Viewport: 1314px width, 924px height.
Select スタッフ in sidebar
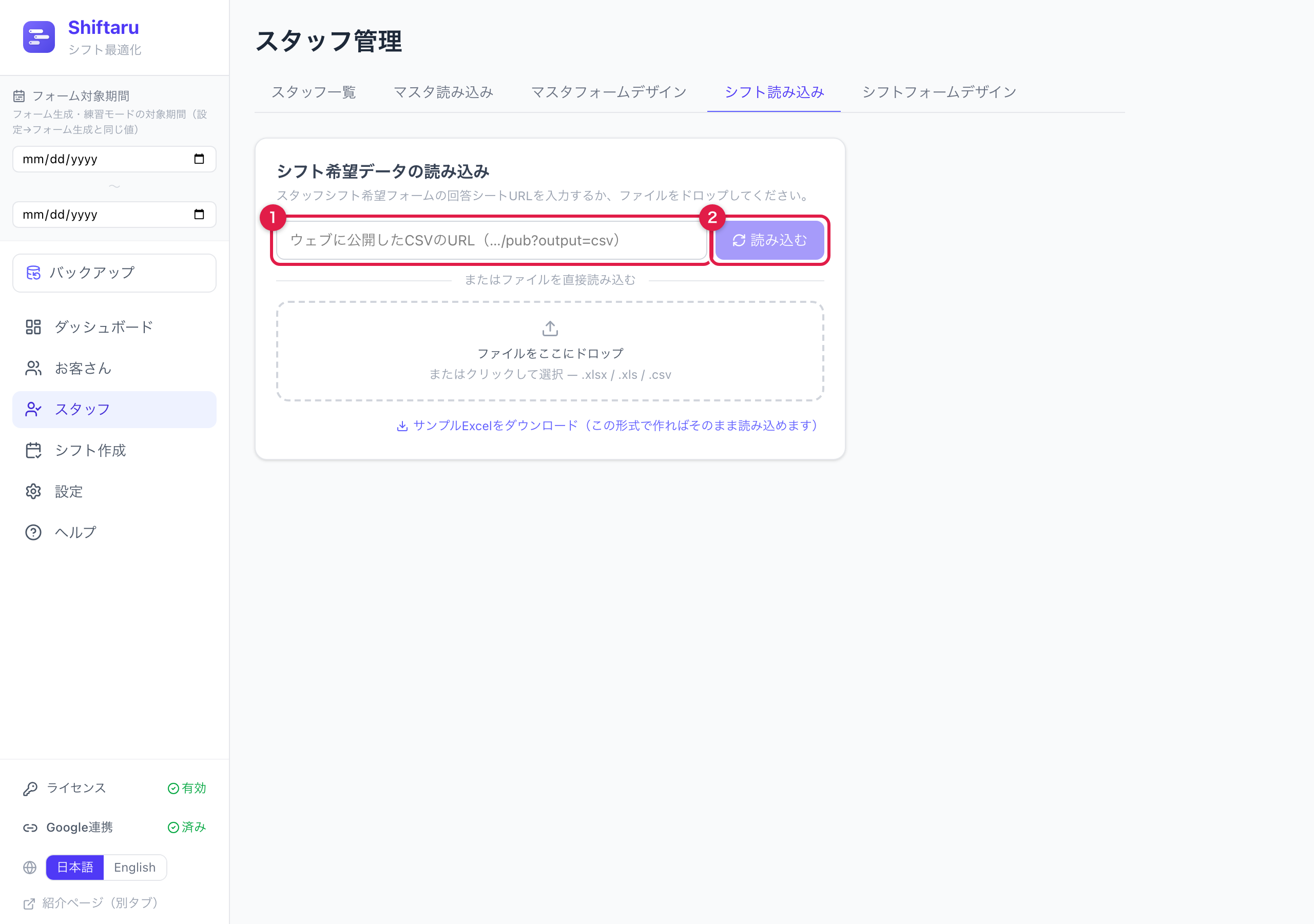coord(114,409)
